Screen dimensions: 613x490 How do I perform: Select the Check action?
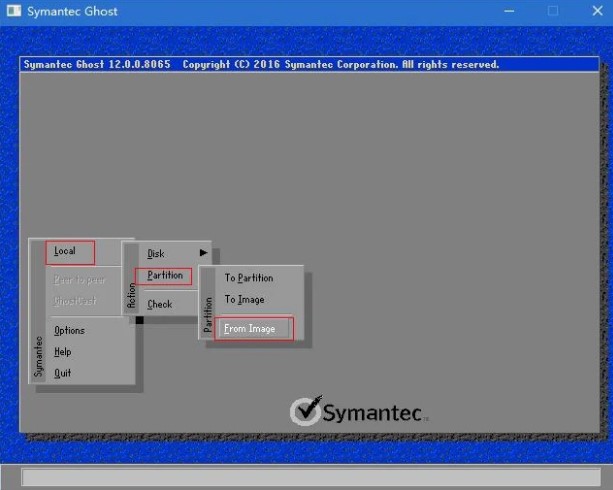[160, 304]
